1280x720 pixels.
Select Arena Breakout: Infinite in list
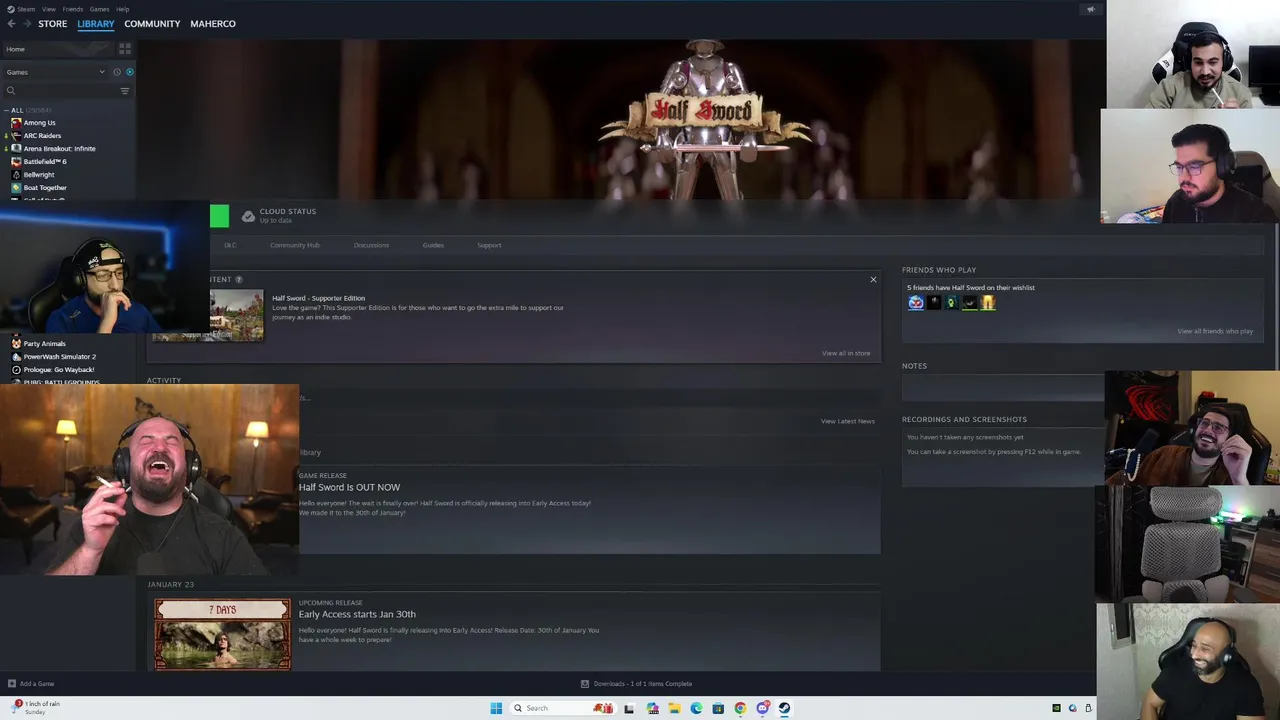pyautogui.click(x=60, y=149)
